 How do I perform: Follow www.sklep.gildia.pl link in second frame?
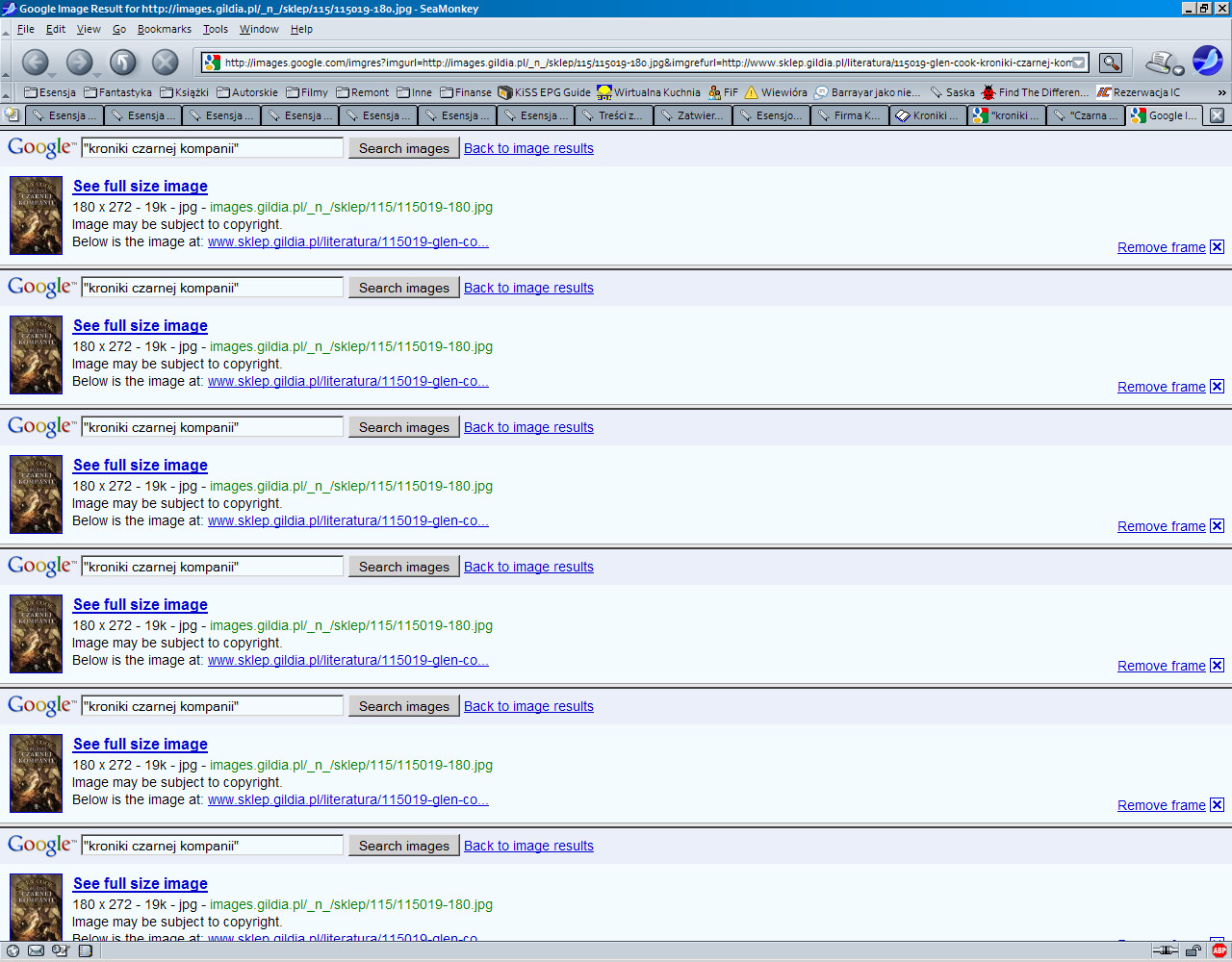pyautogui.click(x=348, y=381)
